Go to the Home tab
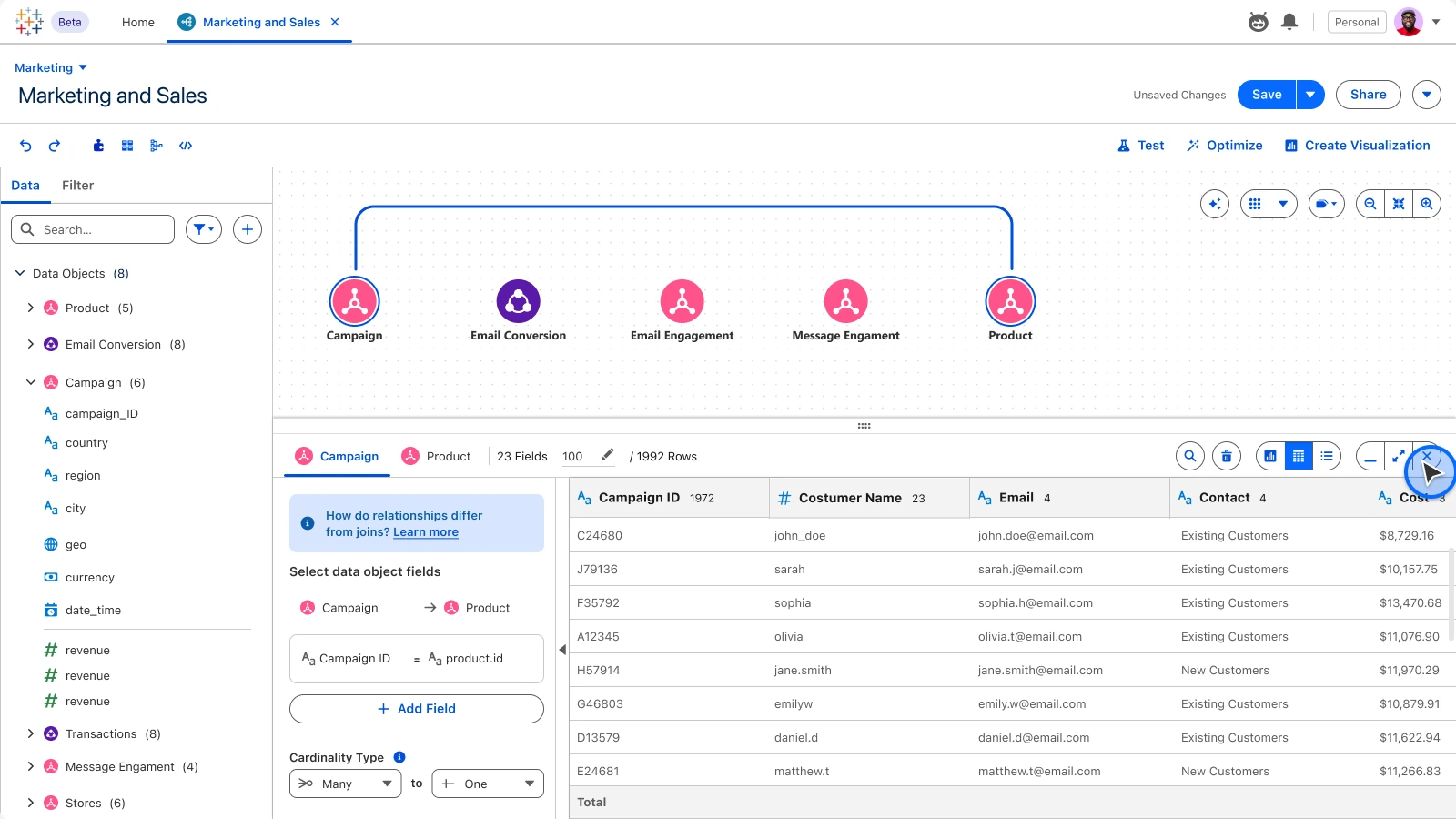1456x819 pixels. [x=138, y=22]
